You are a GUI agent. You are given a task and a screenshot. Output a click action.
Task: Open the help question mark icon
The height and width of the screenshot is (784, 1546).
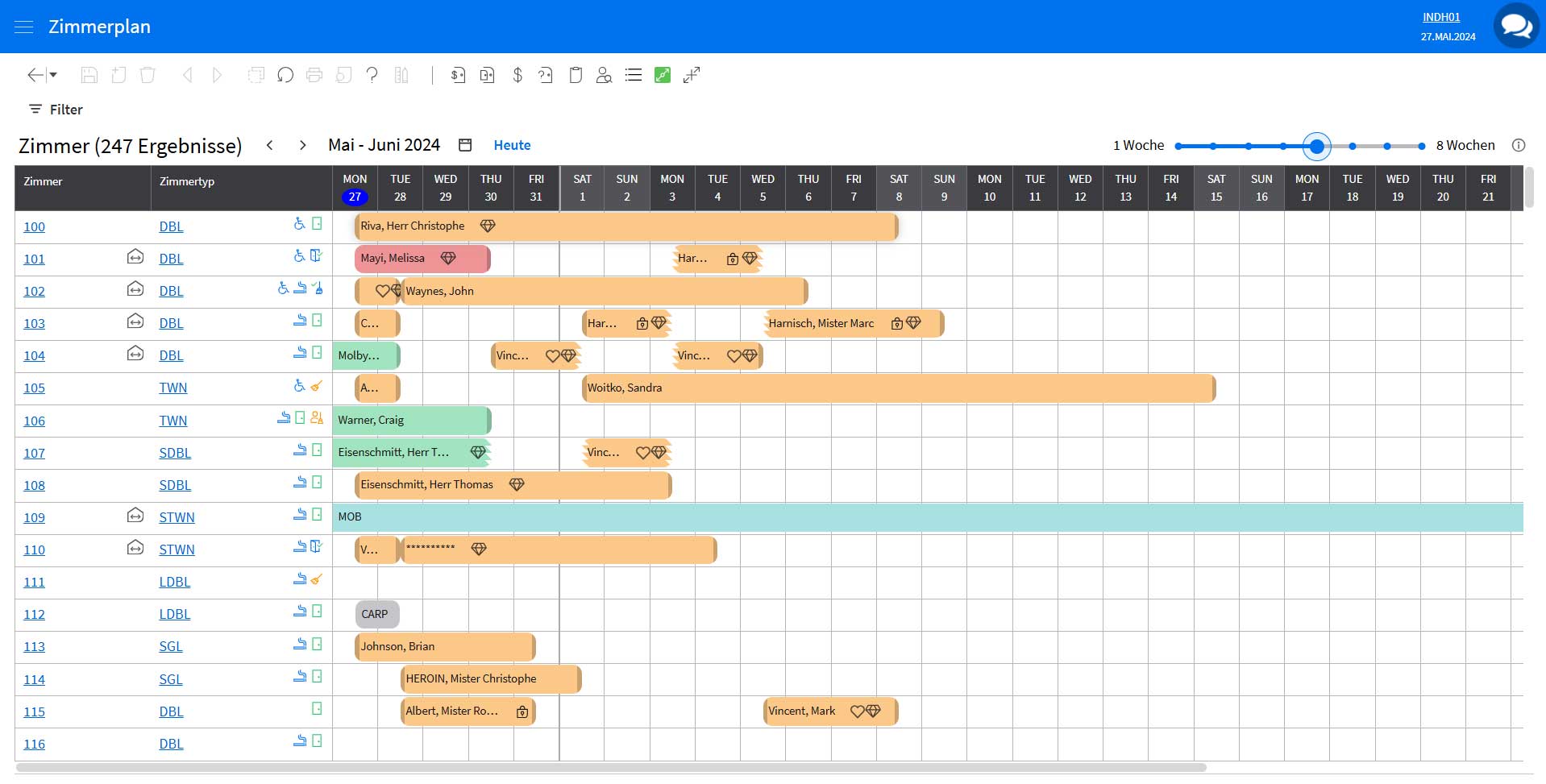[x=372, y=75]
